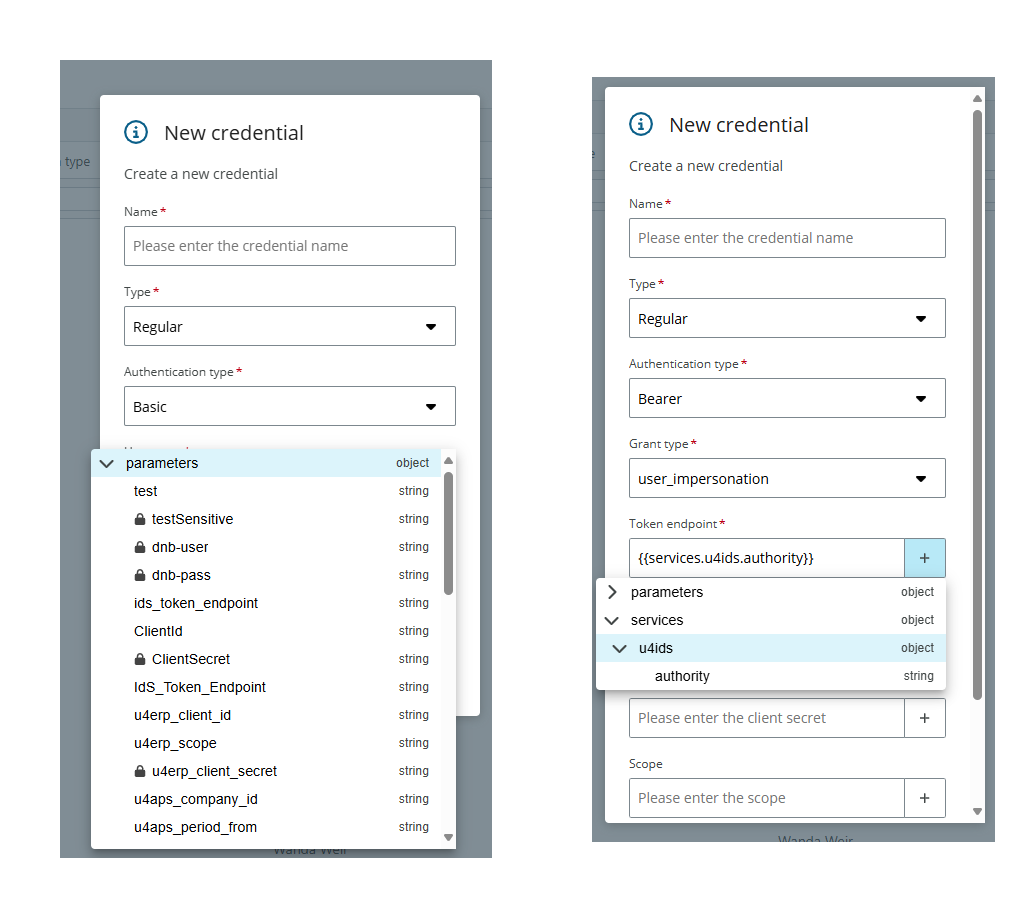
Task: Click the info icon in the right New credential dialog
Action: click(641, 125)
